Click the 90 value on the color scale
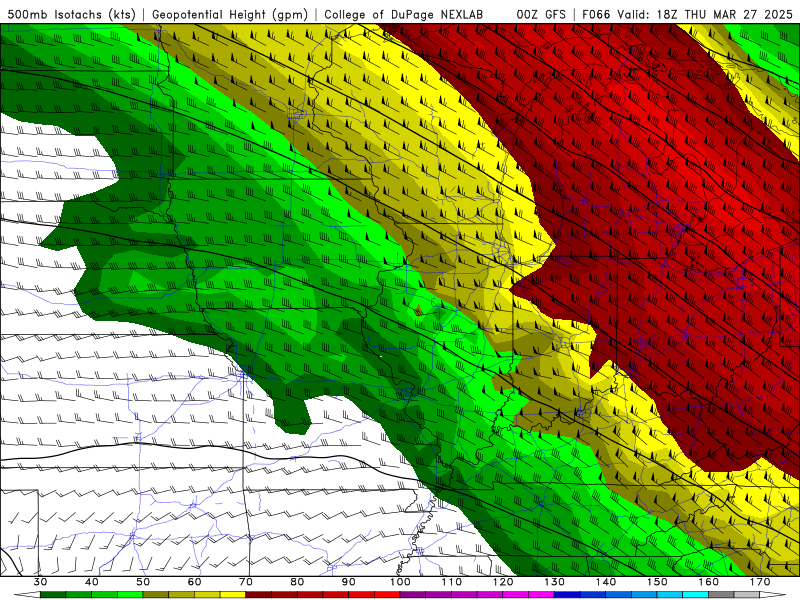The height and width of the screenshot is (600, 800). (x=348, y=582)
